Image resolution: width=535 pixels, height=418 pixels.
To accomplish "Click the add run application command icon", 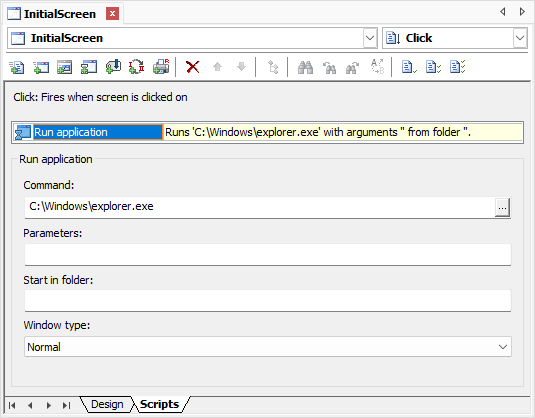I will pos(89,67).
